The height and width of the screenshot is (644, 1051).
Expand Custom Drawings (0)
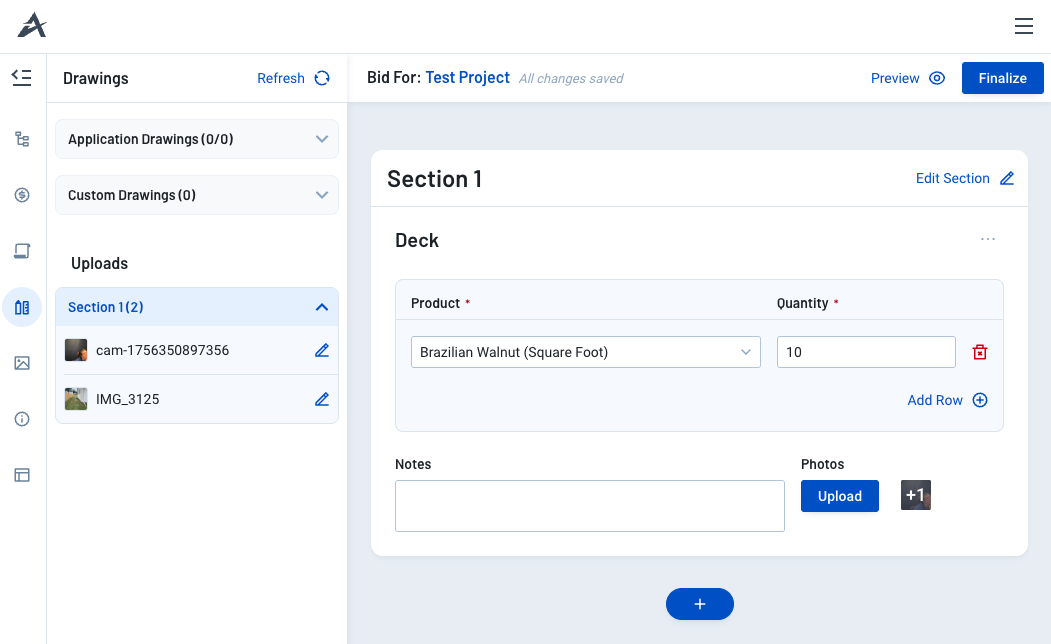[x=196, y=195]
